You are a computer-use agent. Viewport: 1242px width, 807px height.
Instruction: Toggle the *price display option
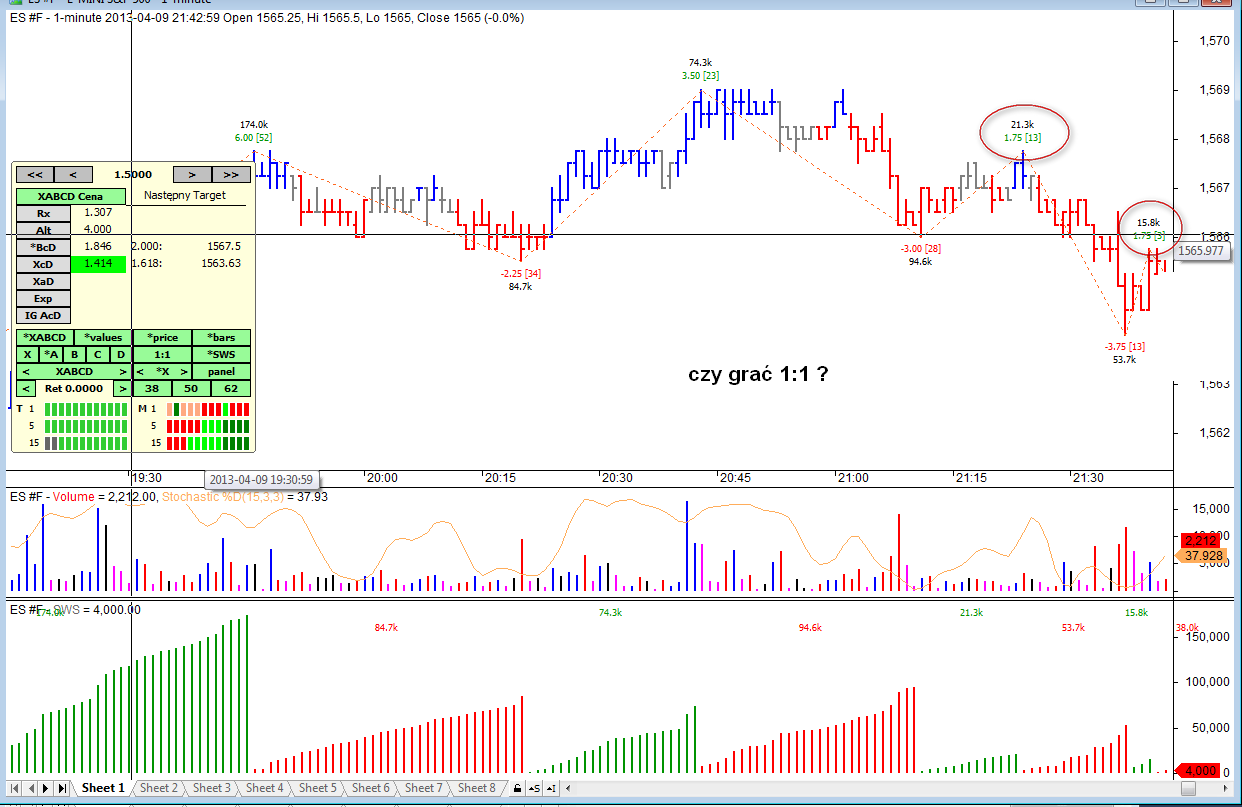(162, 337)
